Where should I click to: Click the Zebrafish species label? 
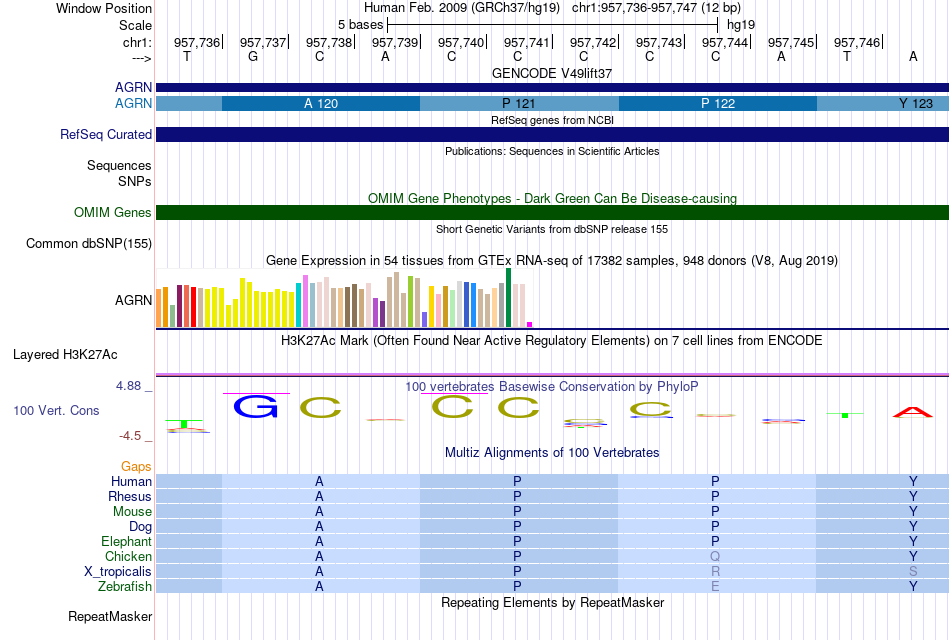(124, 586)
